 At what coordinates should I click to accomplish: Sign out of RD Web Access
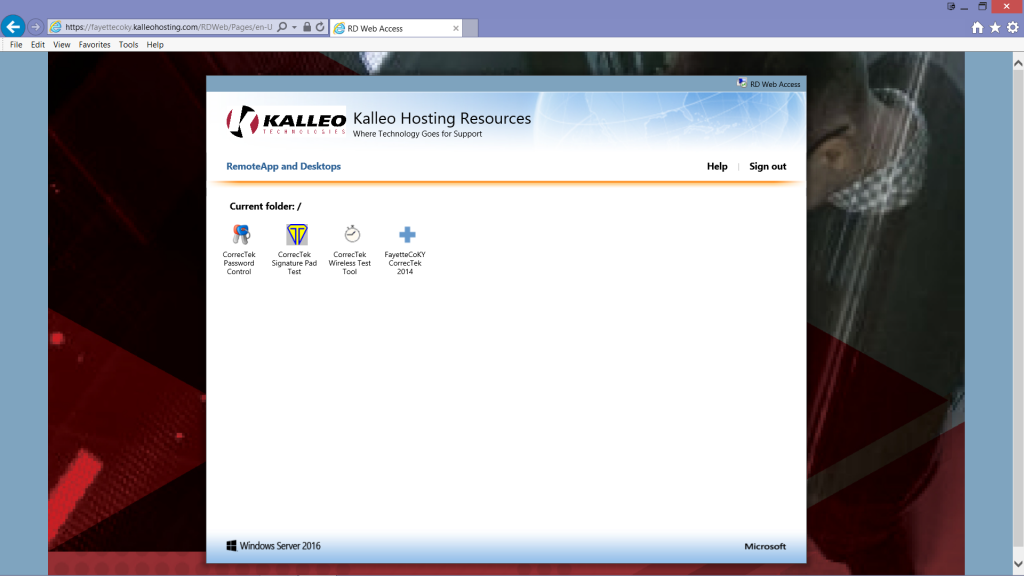click(x=767, y=166)
